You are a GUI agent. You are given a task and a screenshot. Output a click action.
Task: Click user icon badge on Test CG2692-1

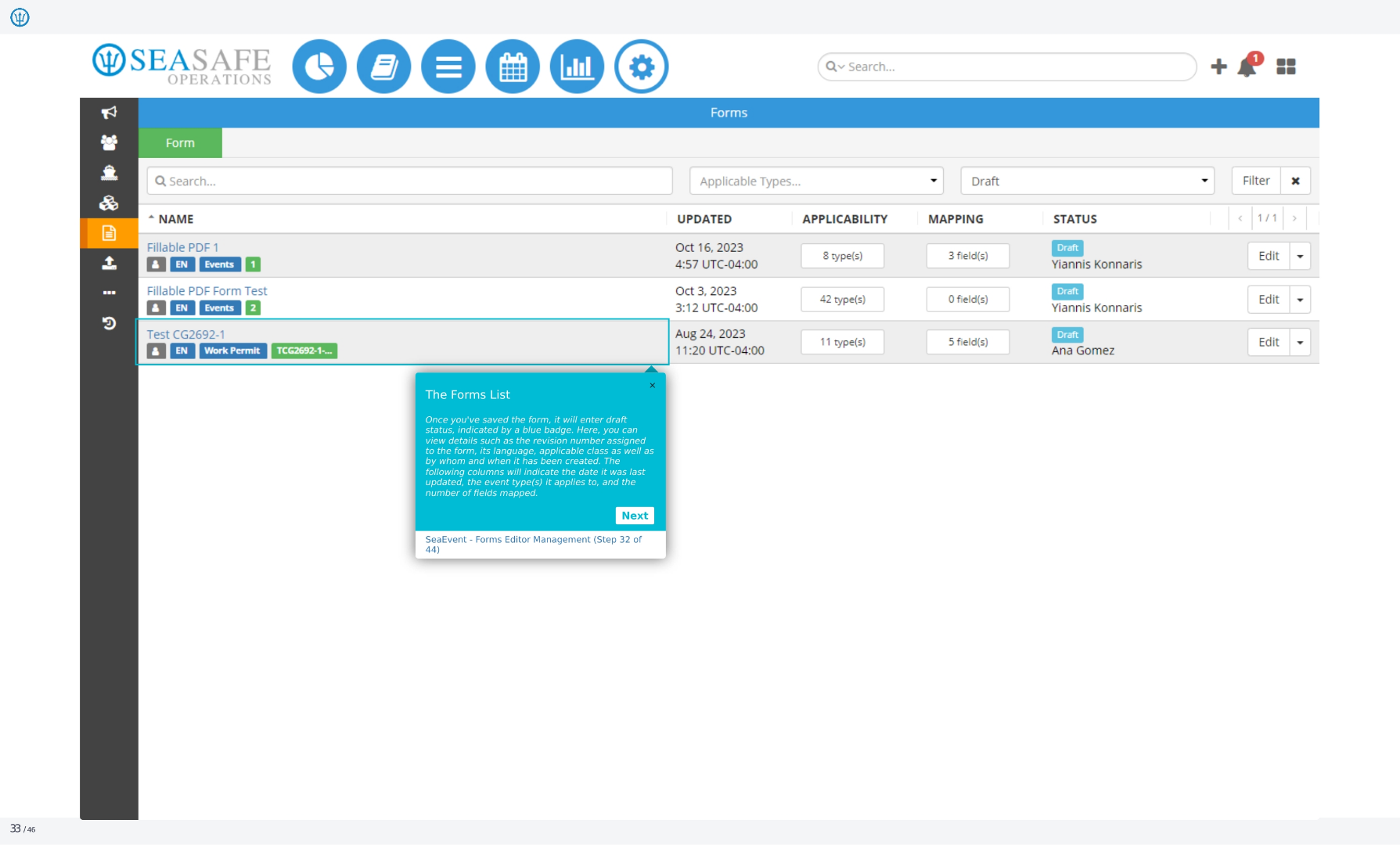tap(157, 351)
